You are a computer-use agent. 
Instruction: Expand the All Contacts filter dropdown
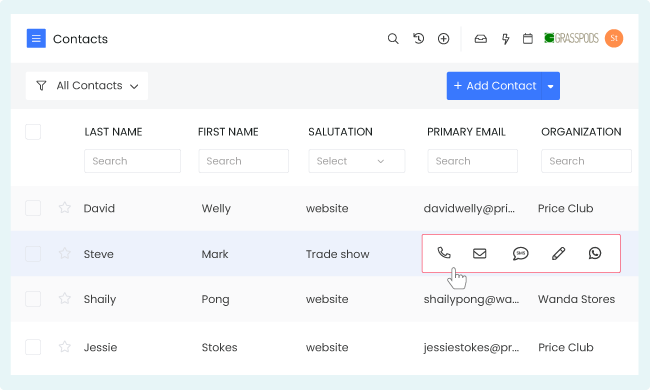87,86
